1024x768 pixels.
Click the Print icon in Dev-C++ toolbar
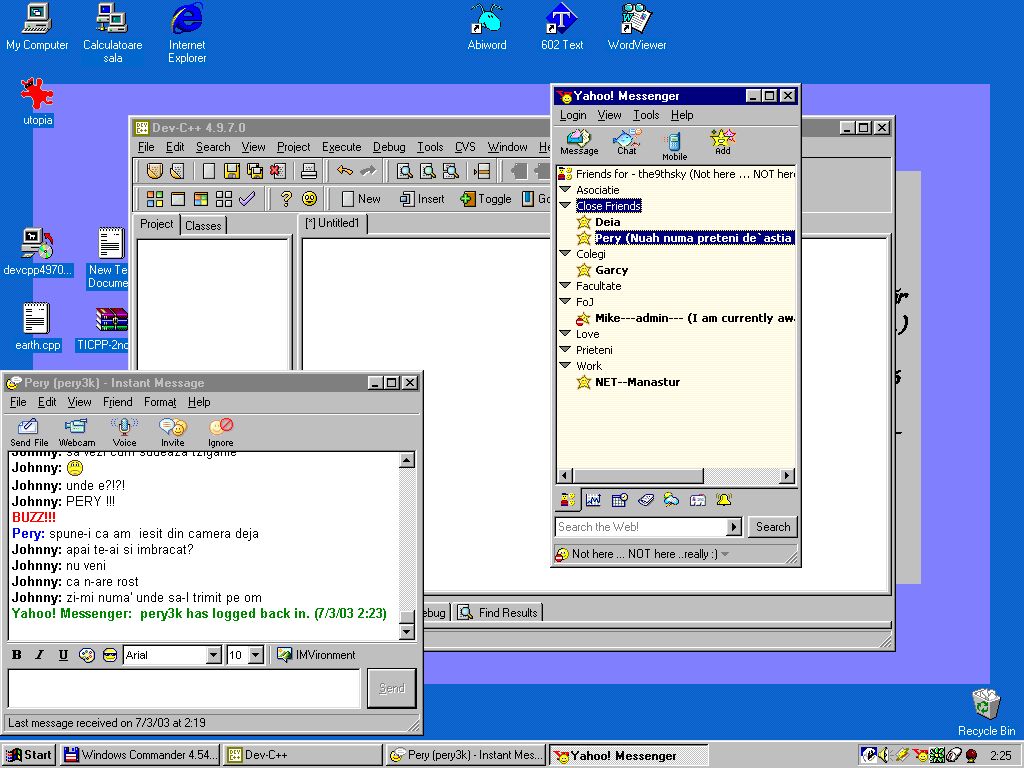pyautogui.click(x=309, y=171)
